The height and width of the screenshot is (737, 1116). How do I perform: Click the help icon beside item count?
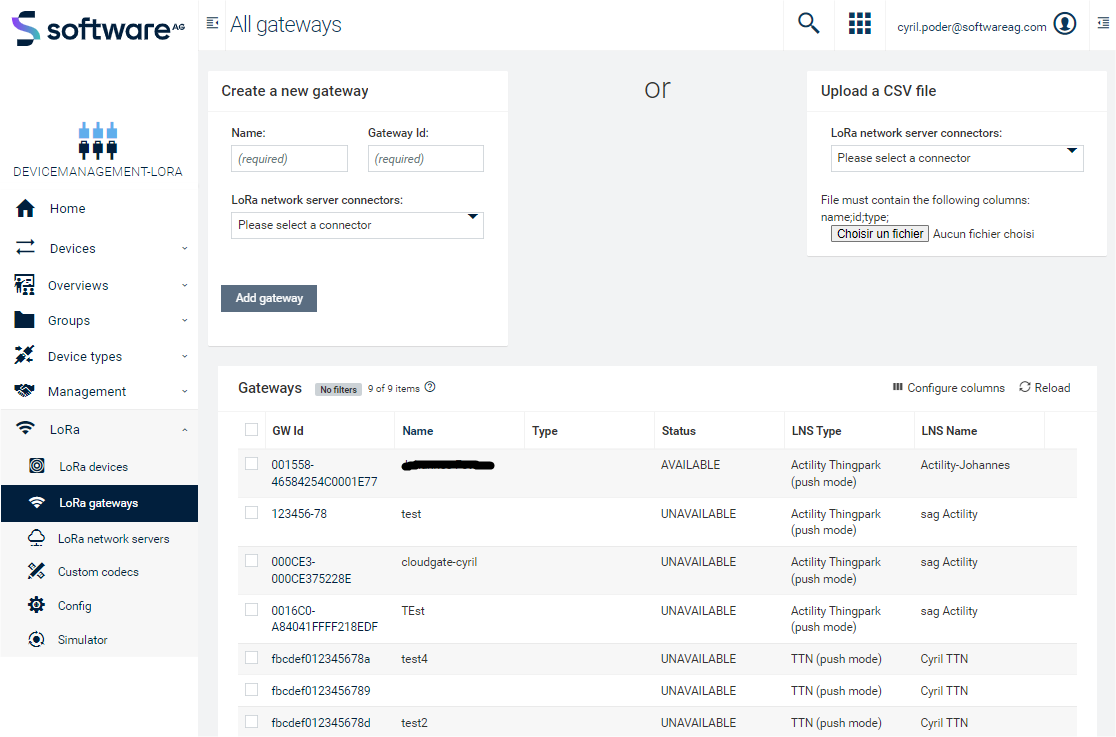(x=431, y=388)
